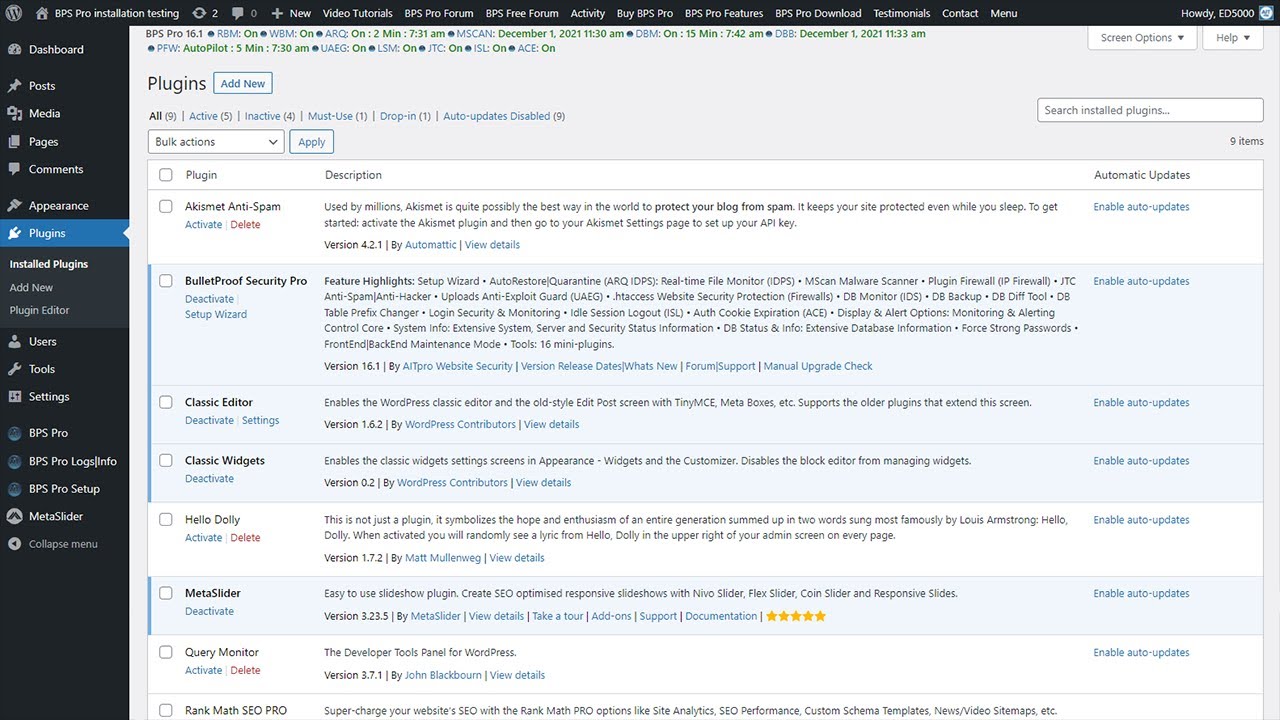
Task: Enable auto-updates for Query Monitor
Action: (x=1141, y=653)
